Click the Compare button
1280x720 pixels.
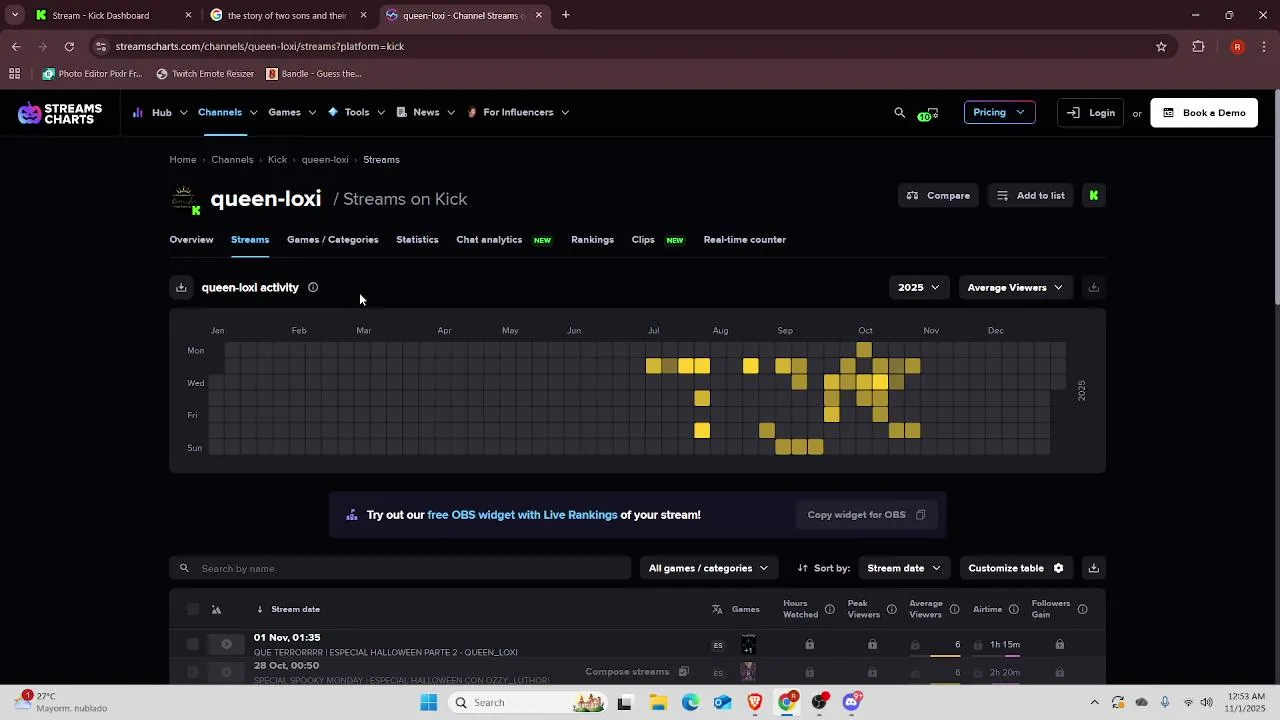click(x=938, y=196)
